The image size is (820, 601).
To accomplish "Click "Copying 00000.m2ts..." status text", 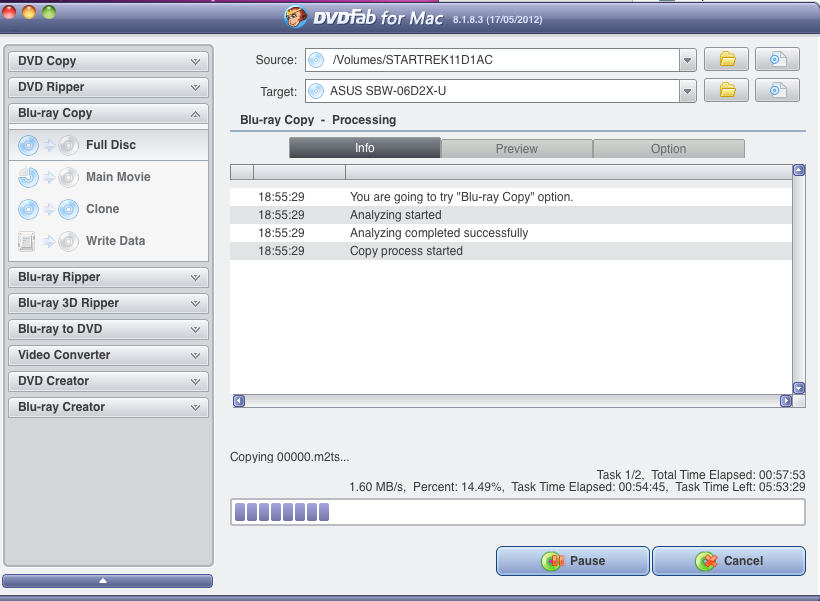I will click(289, 457).
